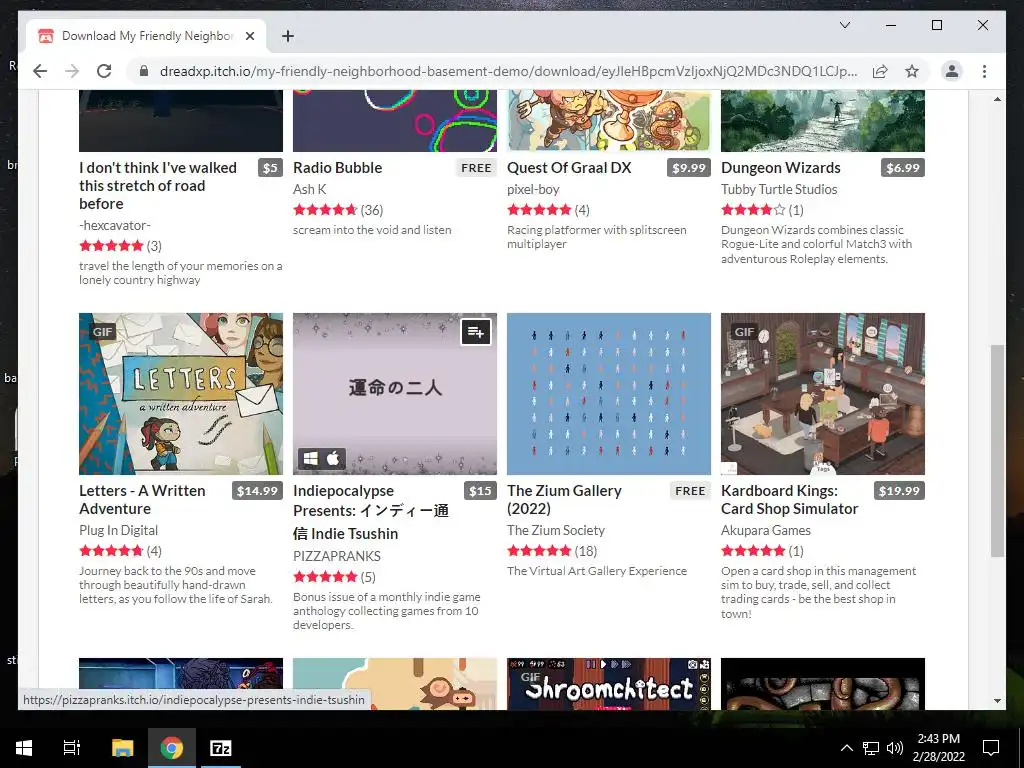This screenshot has height=768, width=1024.
Task: Open the Quest Of Graal DX title link
Action: pos(569,168)
